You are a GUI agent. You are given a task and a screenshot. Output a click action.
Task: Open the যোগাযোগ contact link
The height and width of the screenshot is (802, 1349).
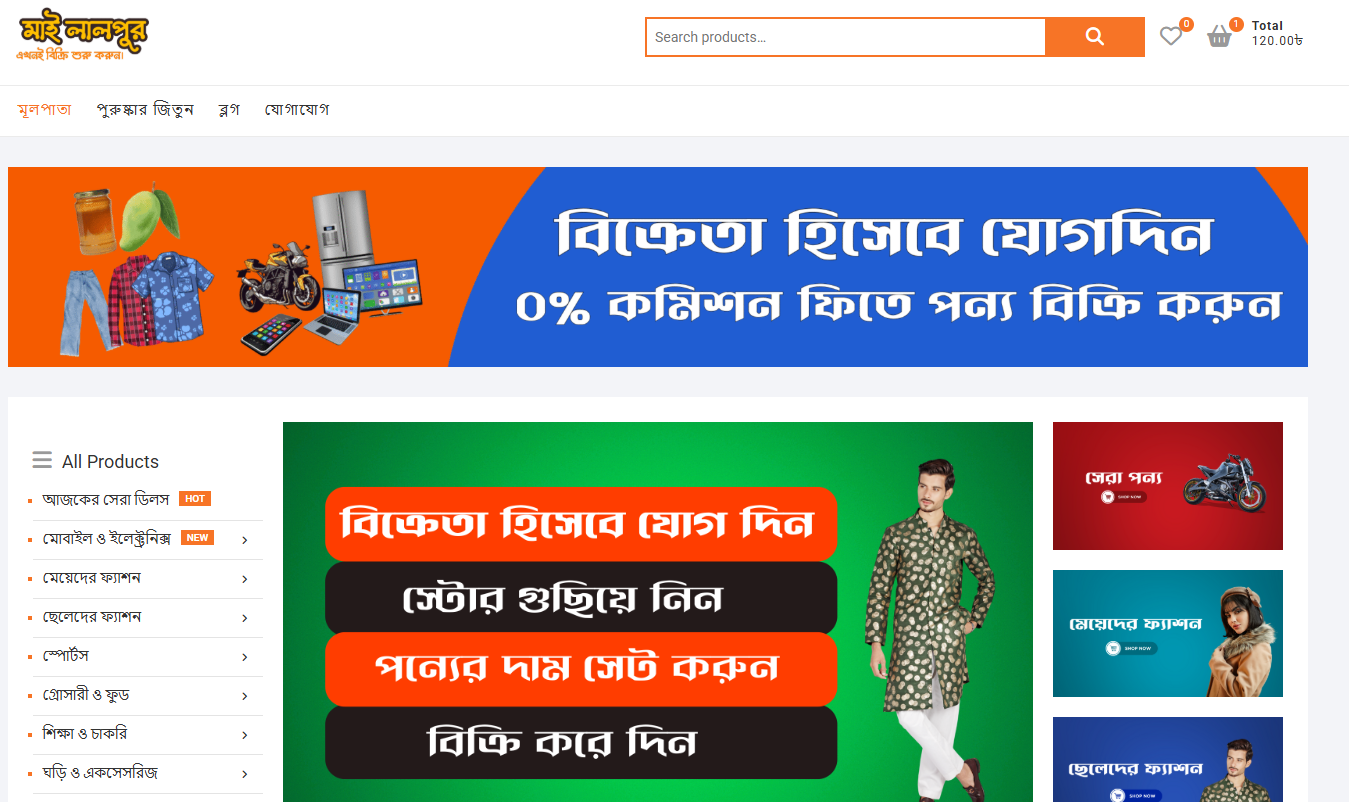coord(297,110)
